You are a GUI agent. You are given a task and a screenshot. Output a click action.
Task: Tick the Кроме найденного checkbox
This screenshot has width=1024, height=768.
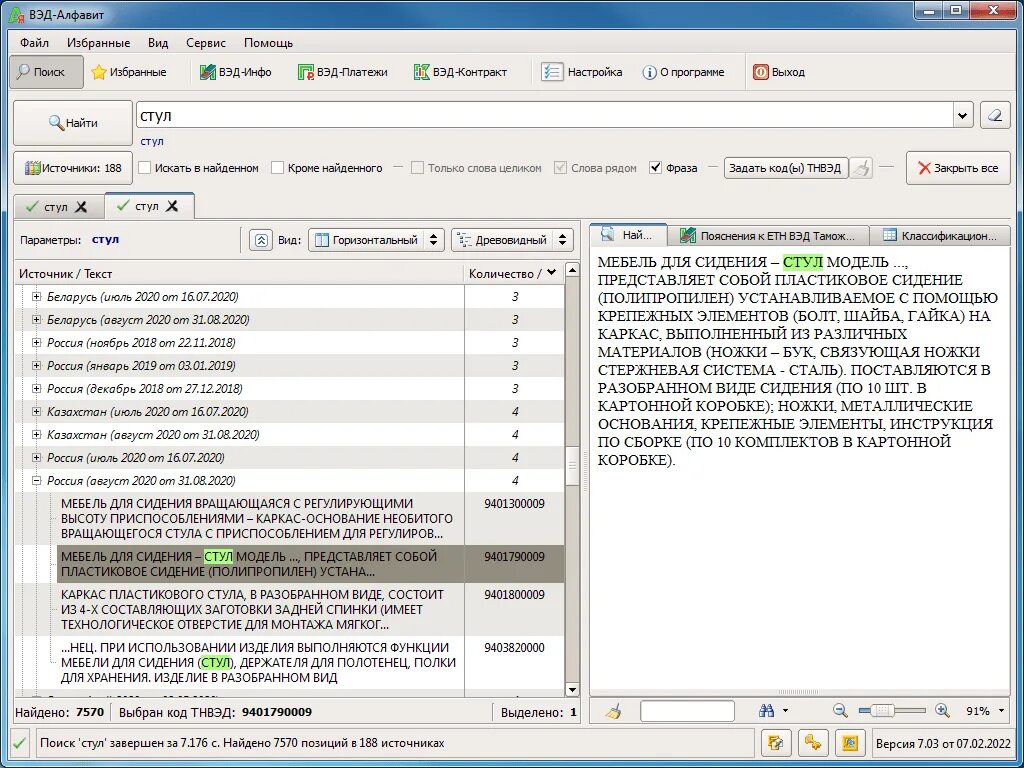click(x=278, y=168)
